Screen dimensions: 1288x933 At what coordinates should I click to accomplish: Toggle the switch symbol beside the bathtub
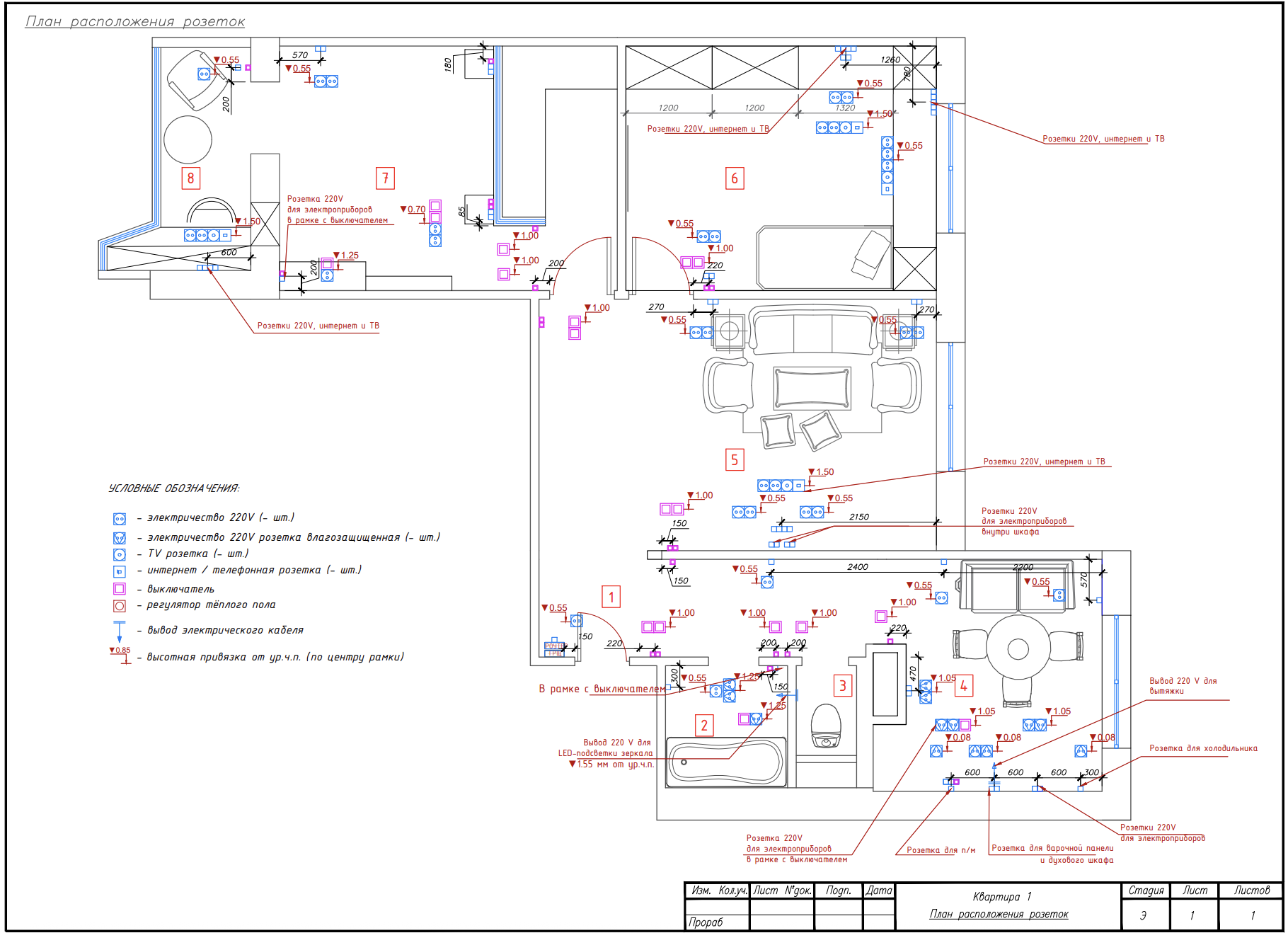coord(743,719)
